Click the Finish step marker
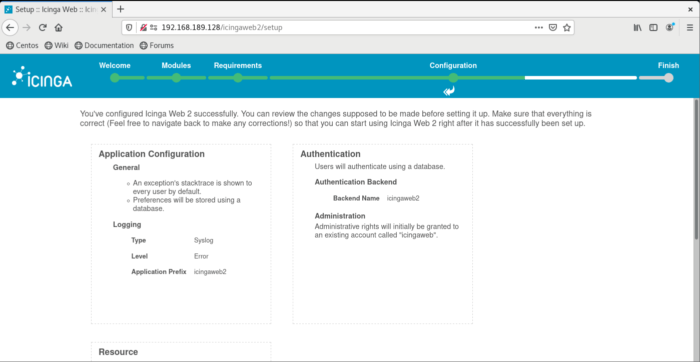700x362 pixels. 668,78
